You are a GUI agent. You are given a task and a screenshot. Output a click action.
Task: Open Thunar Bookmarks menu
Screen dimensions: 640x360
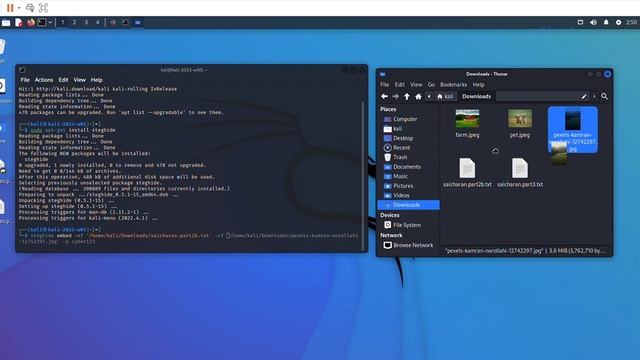coord(453,84)
